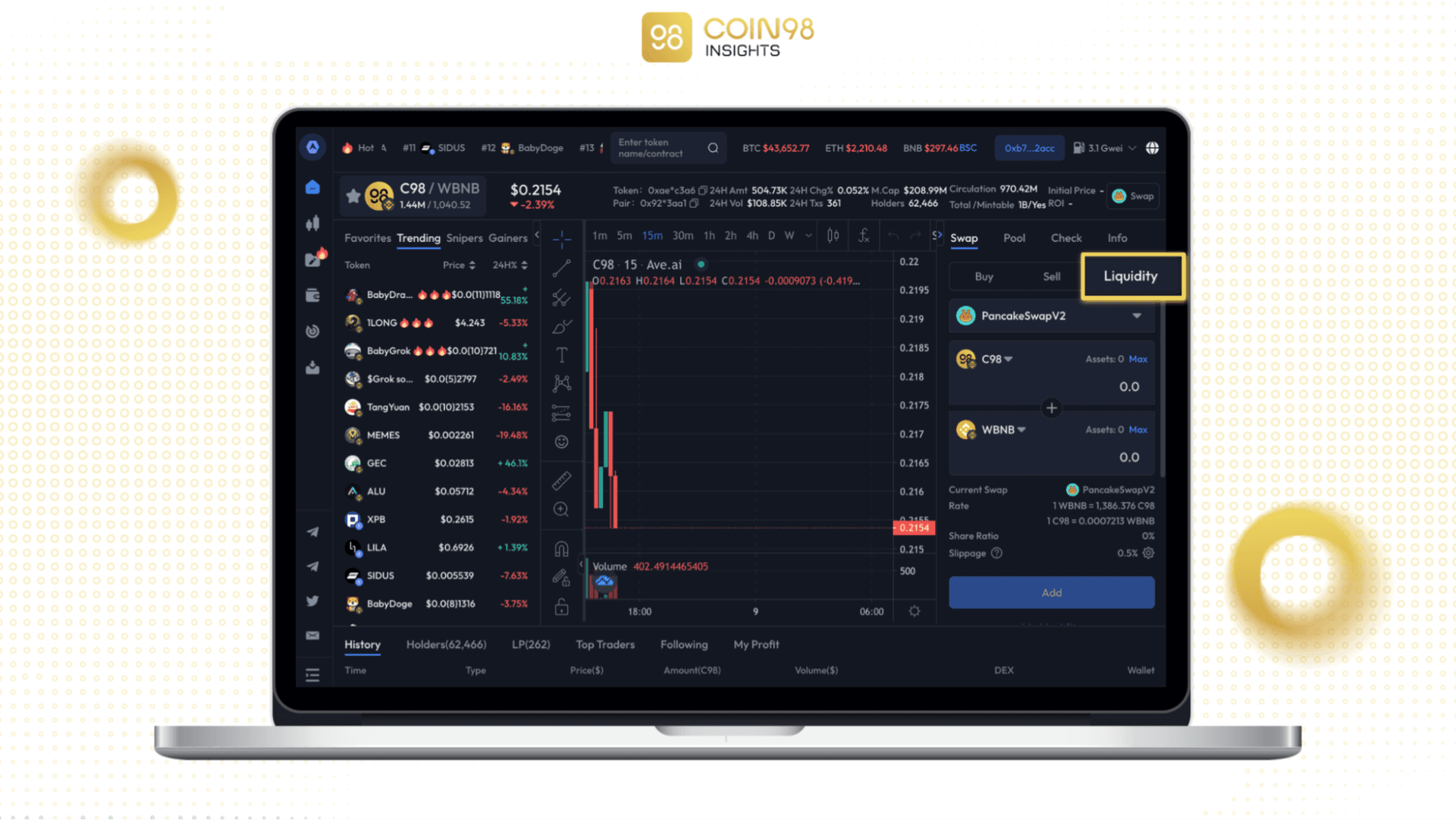Select the magnet/snap tool in chart sidebar
This screenshot has height=820, width=1456.
tap(562, 548)
